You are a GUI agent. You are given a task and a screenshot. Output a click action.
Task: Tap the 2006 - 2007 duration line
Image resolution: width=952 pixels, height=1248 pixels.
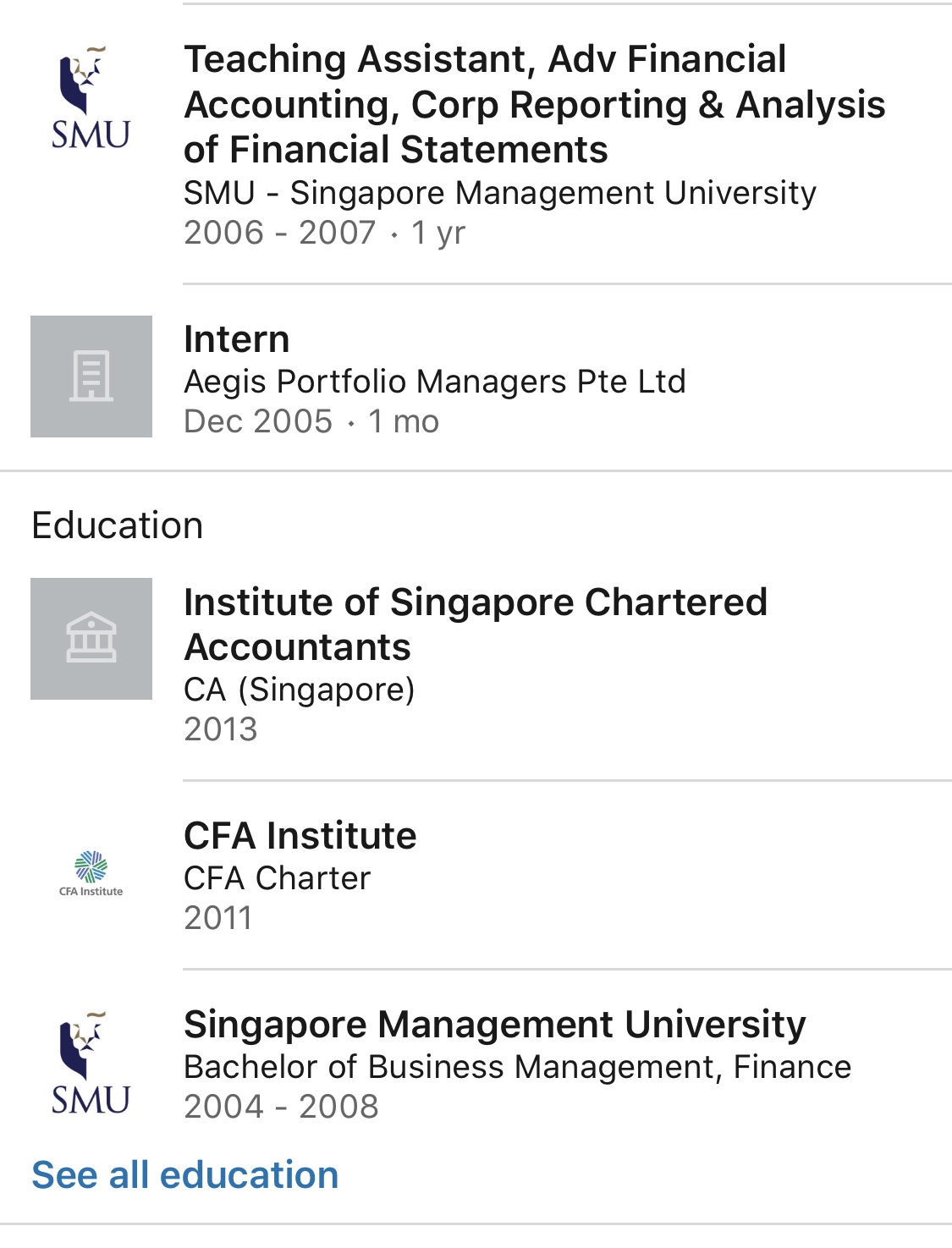324,233
